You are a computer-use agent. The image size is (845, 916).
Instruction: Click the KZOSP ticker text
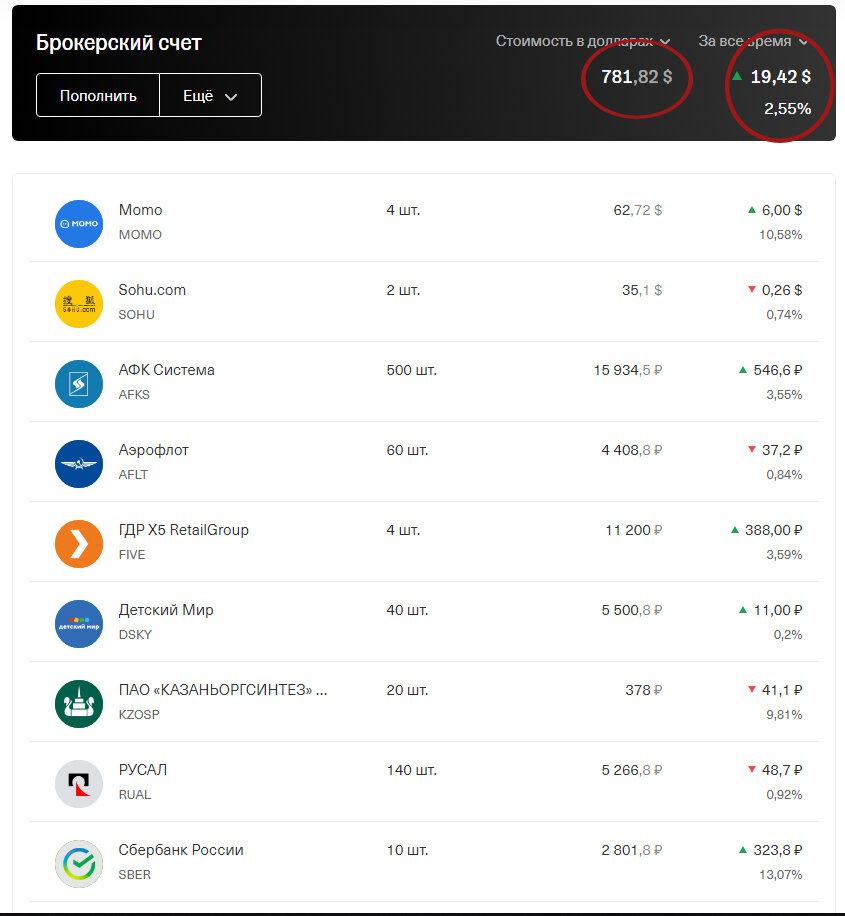point(139,714)
